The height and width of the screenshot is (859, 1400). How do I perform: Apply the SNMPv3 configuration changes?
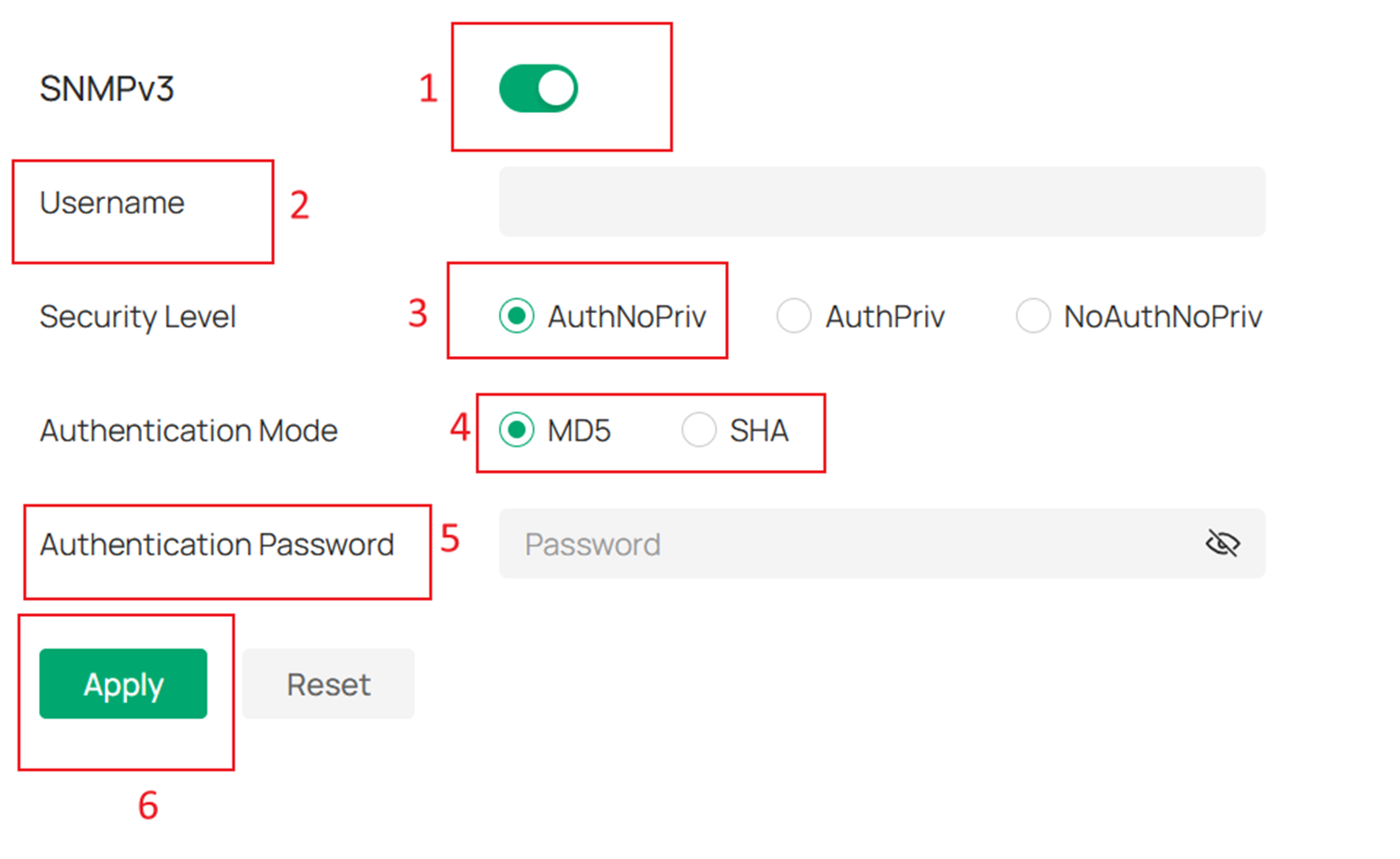click(x=122, y=683)
